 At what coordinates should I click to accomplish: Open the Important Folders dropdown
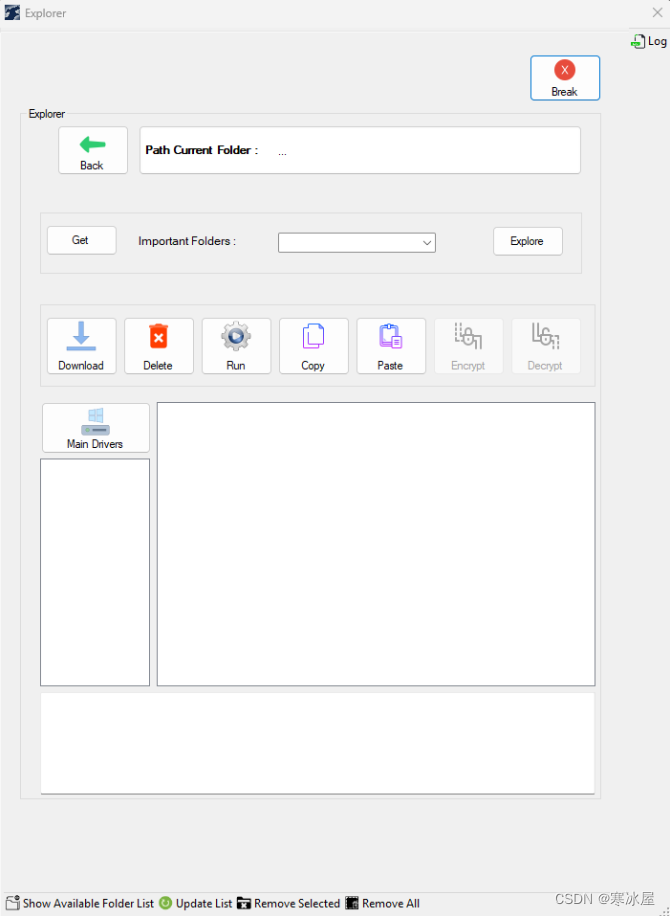[x=356, y=242]
